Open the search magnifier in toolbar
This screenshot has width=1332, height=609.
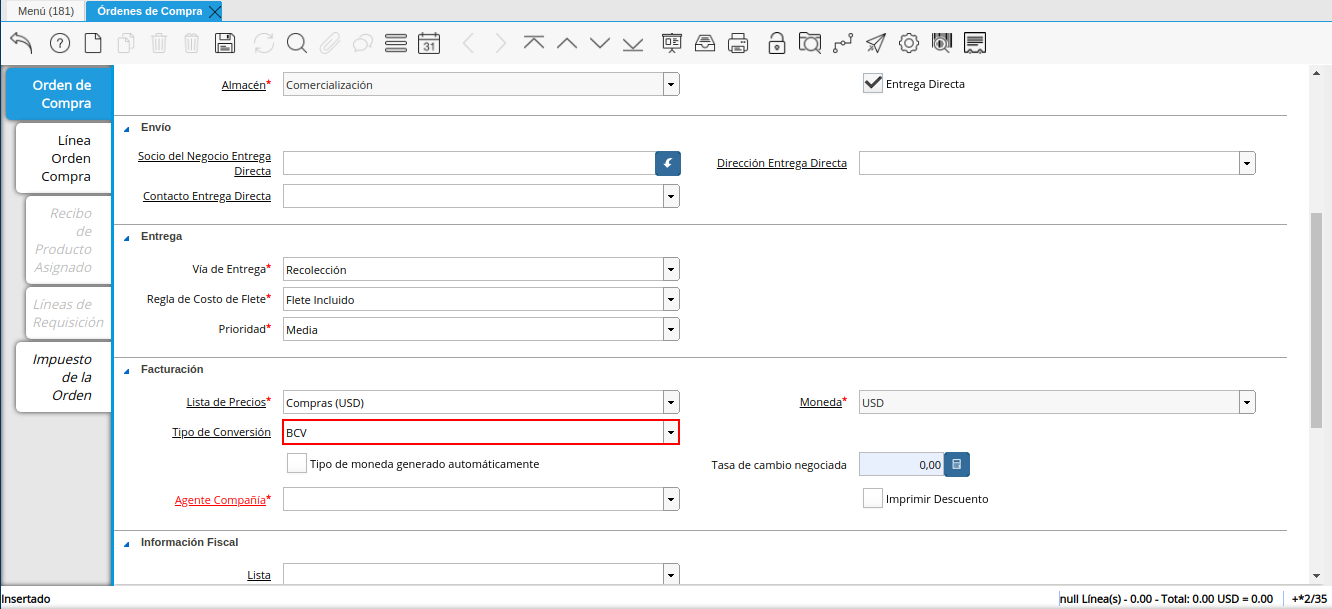(296, 43)
